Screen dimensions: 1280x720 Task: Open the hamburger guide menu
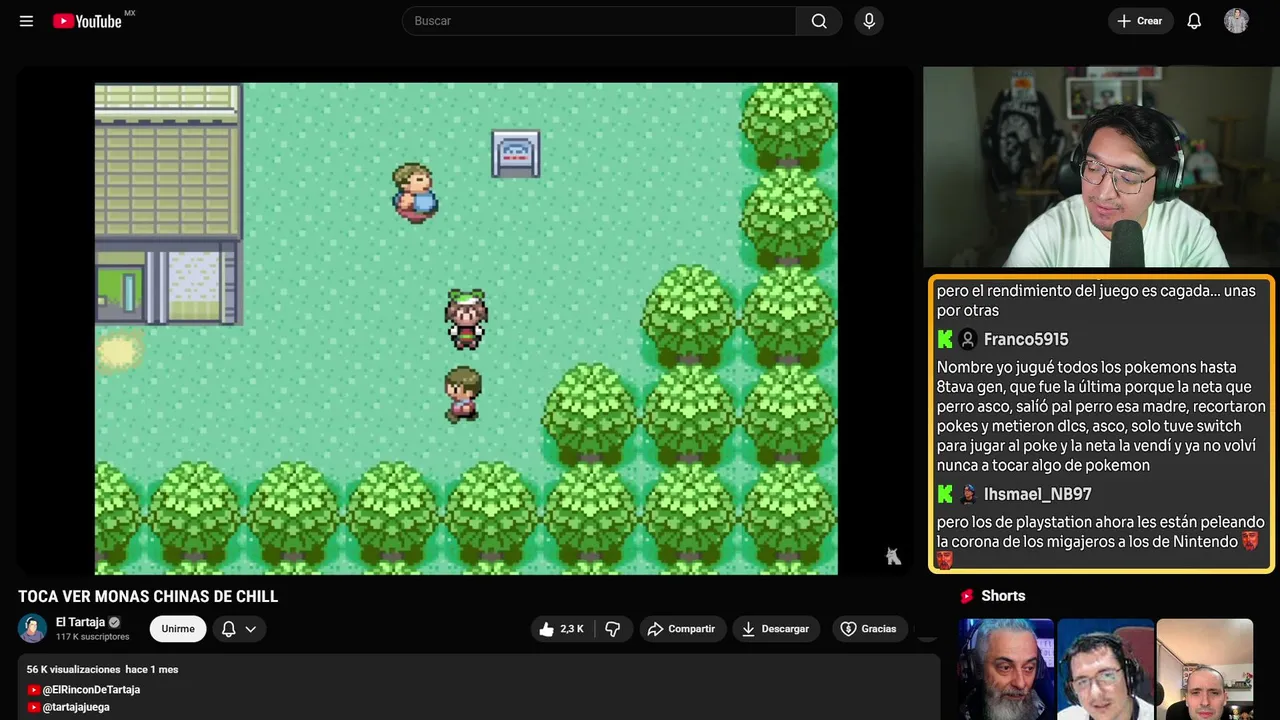click(x=26, y=21)
